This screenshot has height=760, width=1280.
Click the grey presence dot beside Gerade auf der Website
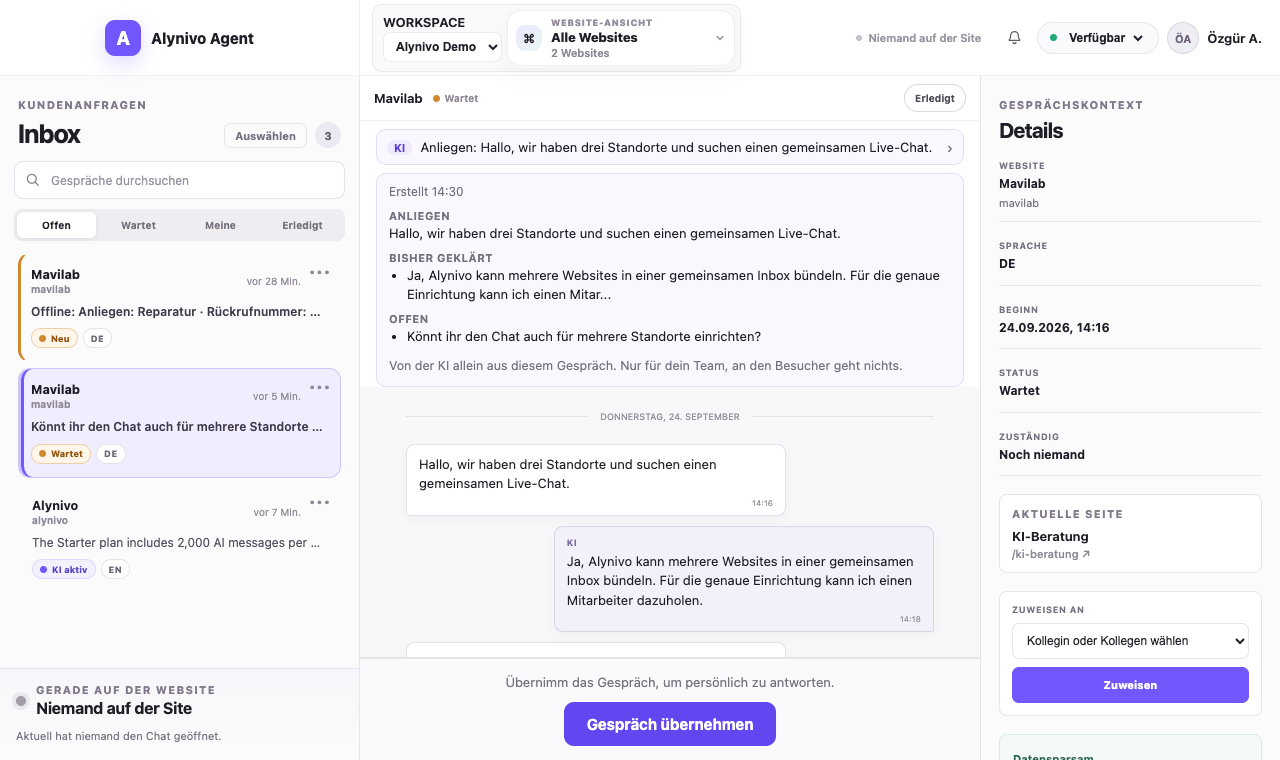click(x=21, y=701)
